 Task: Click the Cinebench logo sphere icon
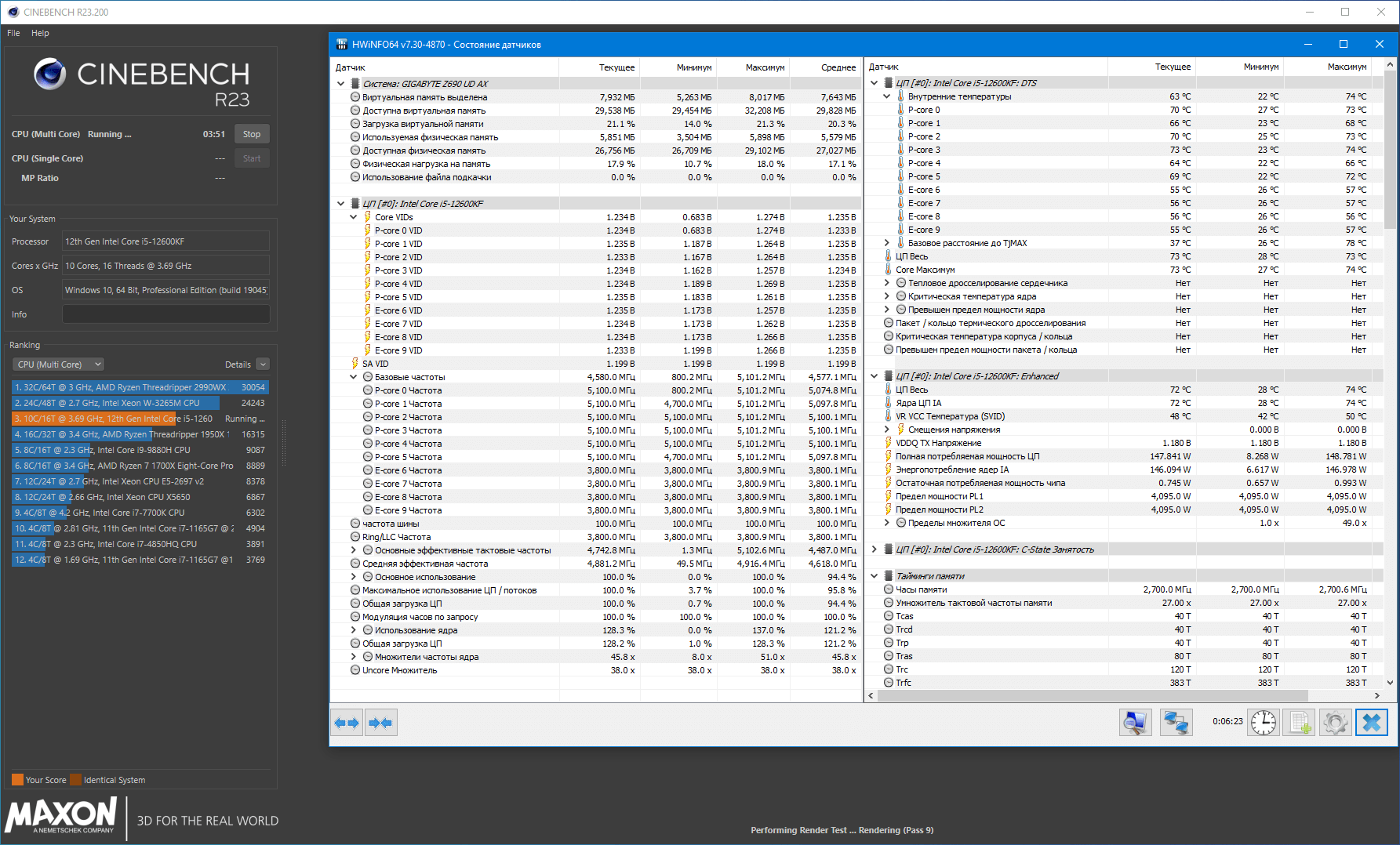tap(49, 74)
